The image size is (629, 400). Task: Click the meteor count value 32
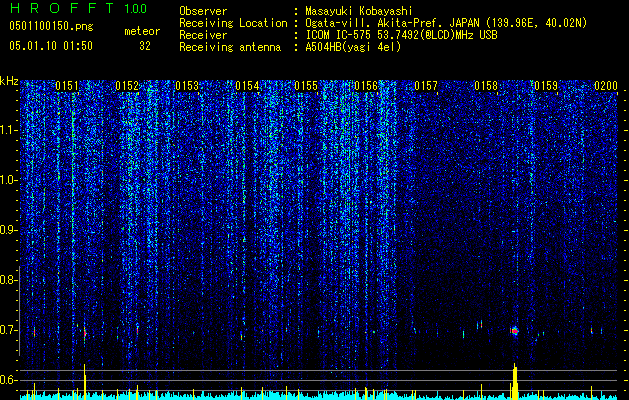pyautogui.click(x=145, y=46)
